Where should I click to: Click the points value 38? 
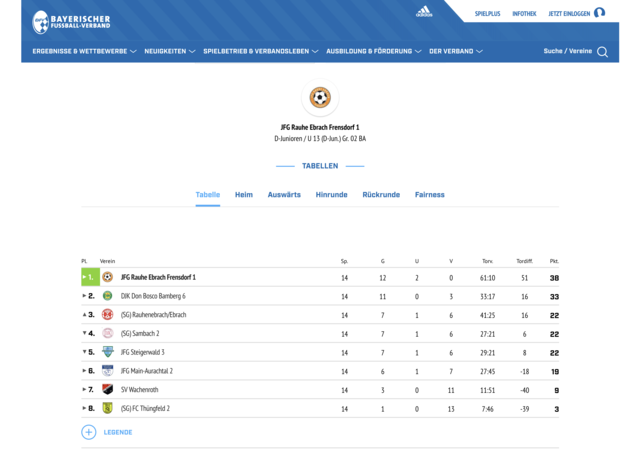[x=554, y=278]
